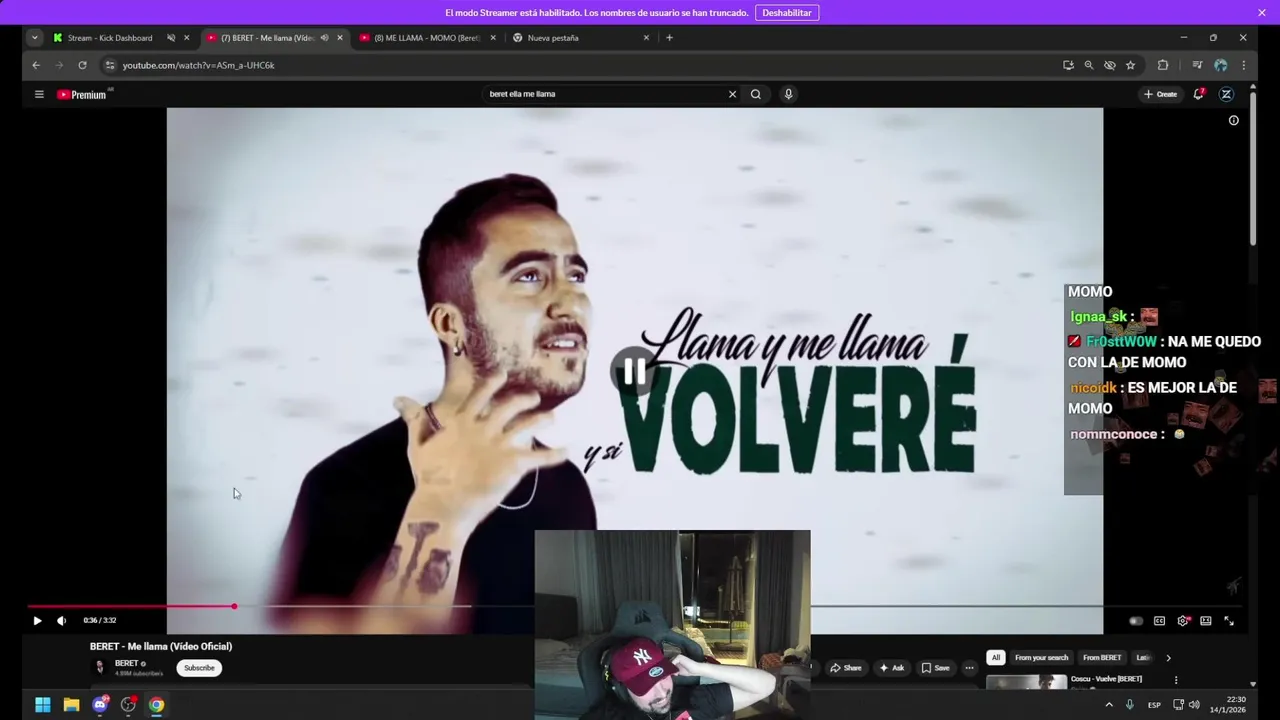This screenshot has width=1280, height=720.
Task: Show the video info card icon
Action: [1234, 120]
